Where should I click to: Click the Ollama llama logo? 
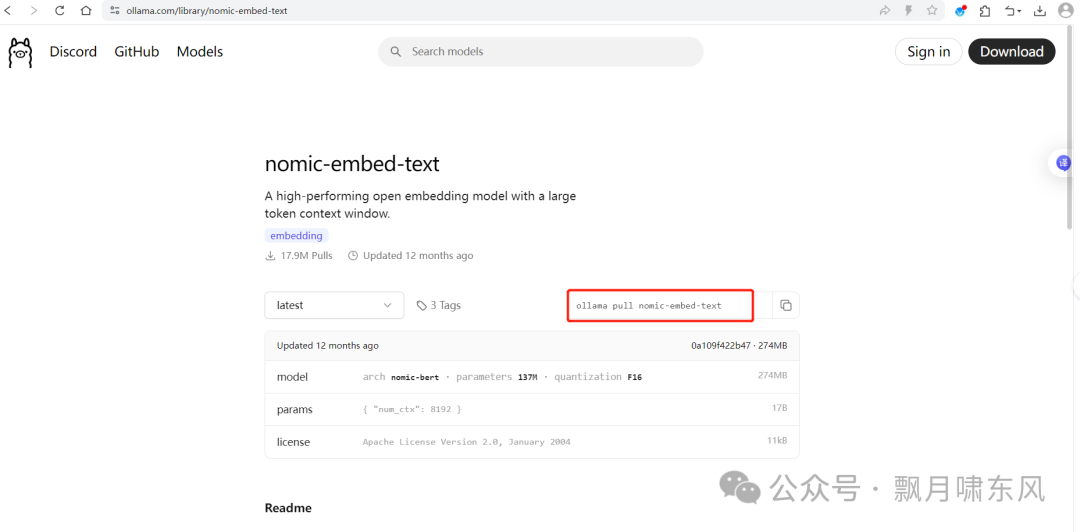[x=20, y=52]
